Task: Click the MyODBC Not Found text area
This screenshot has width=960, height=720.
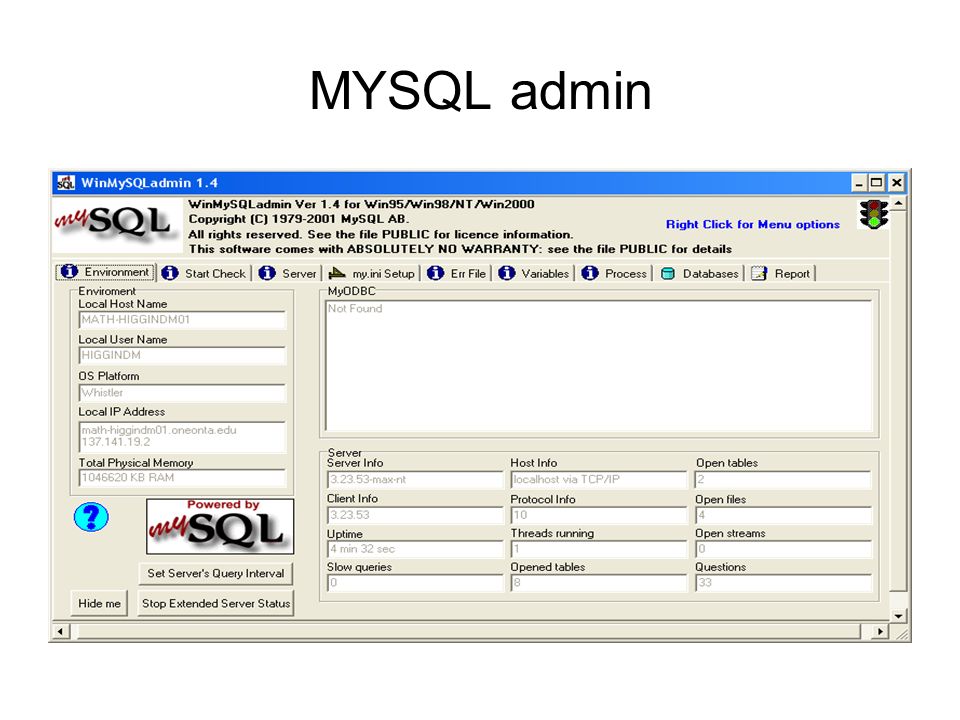Action: point(599,366)
